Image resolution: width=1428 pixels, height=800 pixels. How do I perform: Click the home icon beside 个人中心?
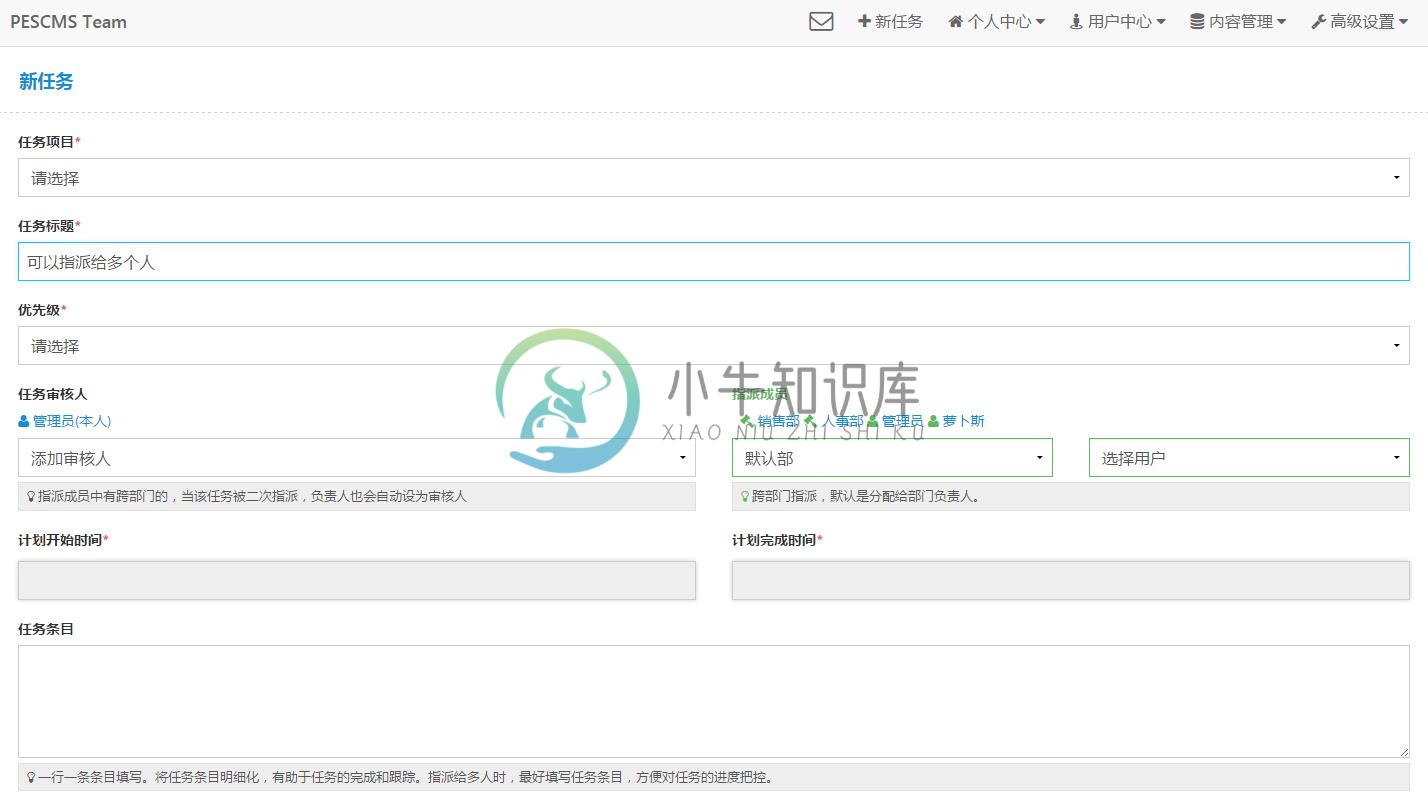pos(956,21)
